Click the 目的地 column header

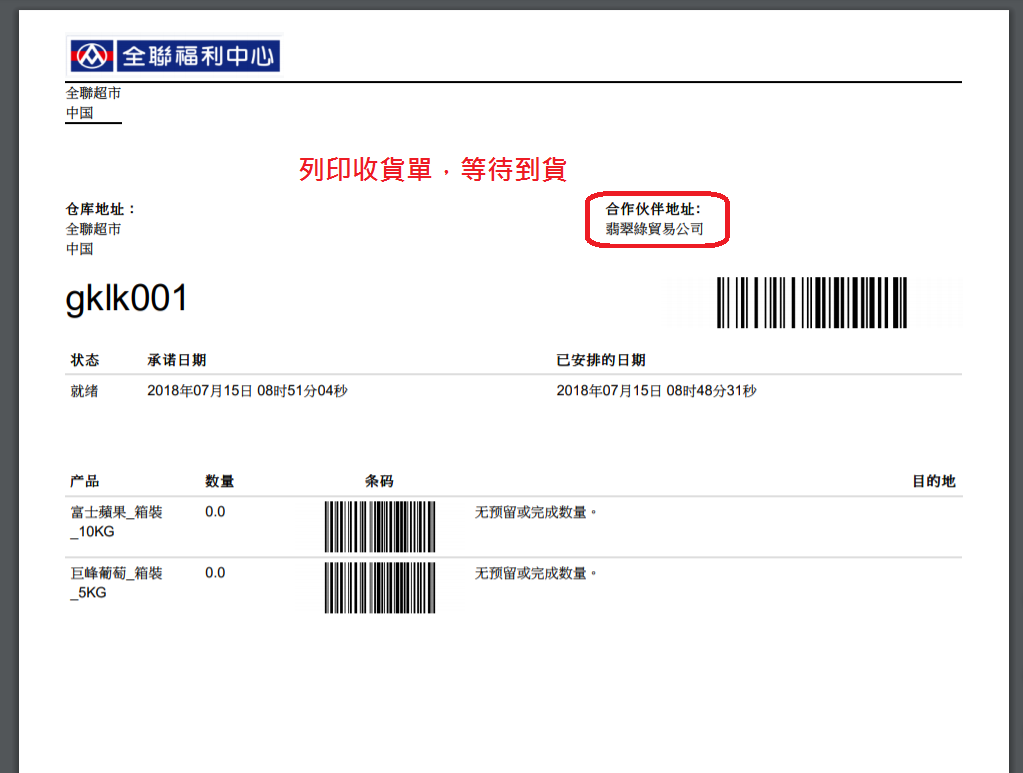(x=934, y=481)
